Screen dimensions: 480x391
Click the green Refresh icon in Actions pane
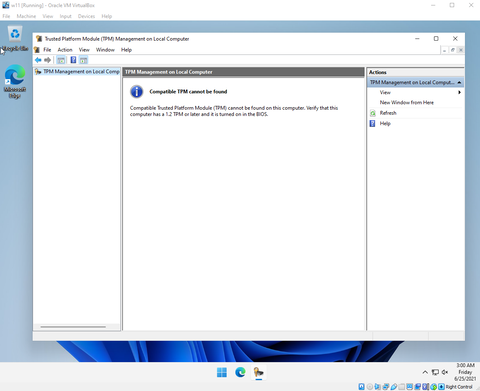(373, 113)
